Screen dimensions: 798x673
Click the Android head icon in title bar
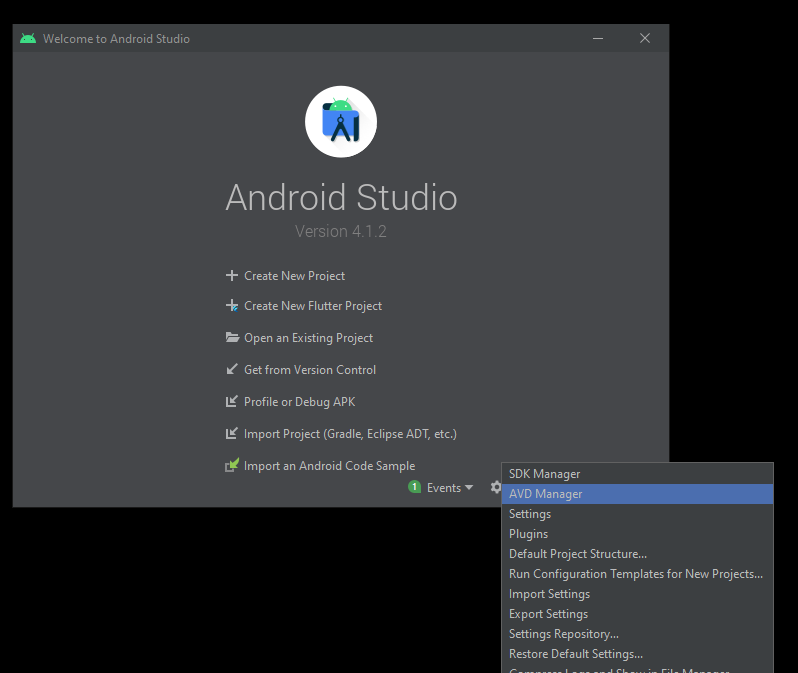[28, 39]
